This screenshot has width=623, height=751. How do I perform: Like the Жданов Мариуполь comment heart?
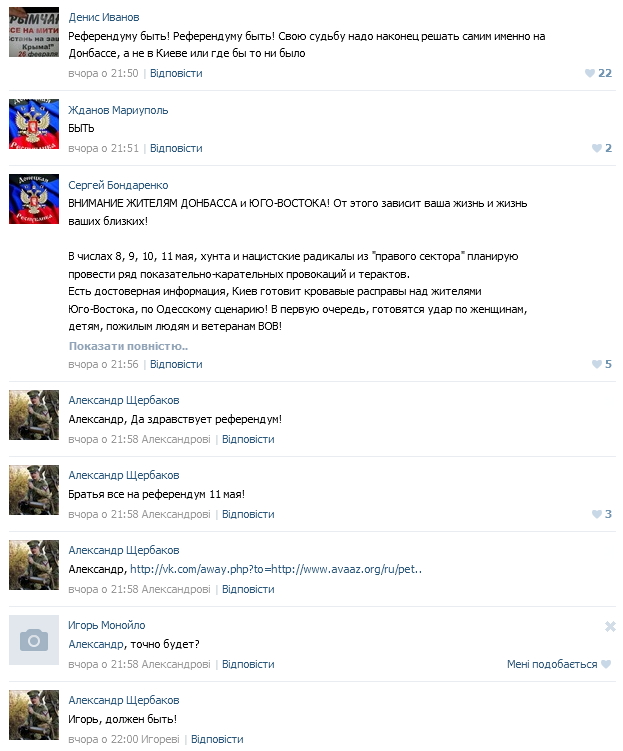tap(601, 148)
